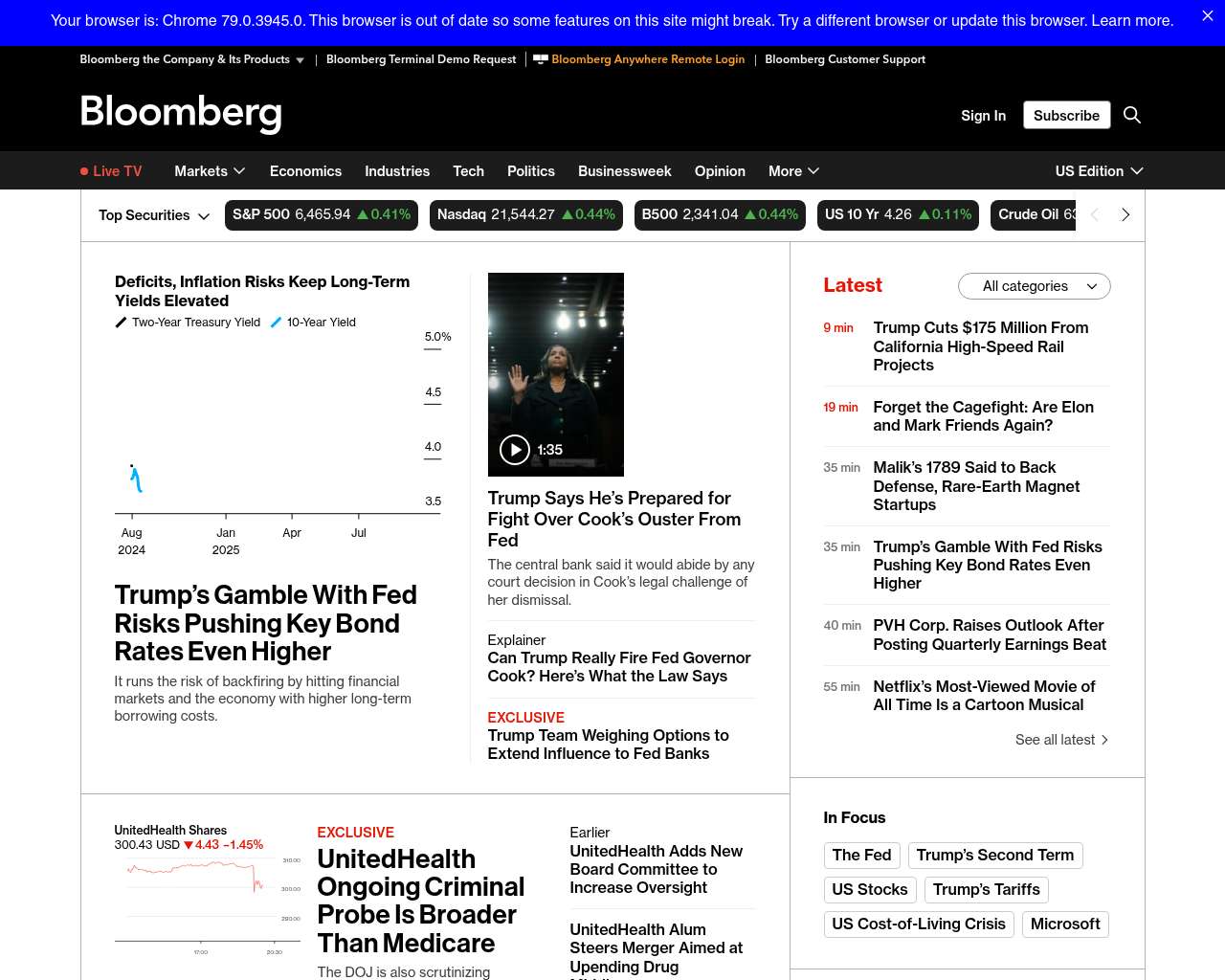Open Industries section

coord(397,171)
